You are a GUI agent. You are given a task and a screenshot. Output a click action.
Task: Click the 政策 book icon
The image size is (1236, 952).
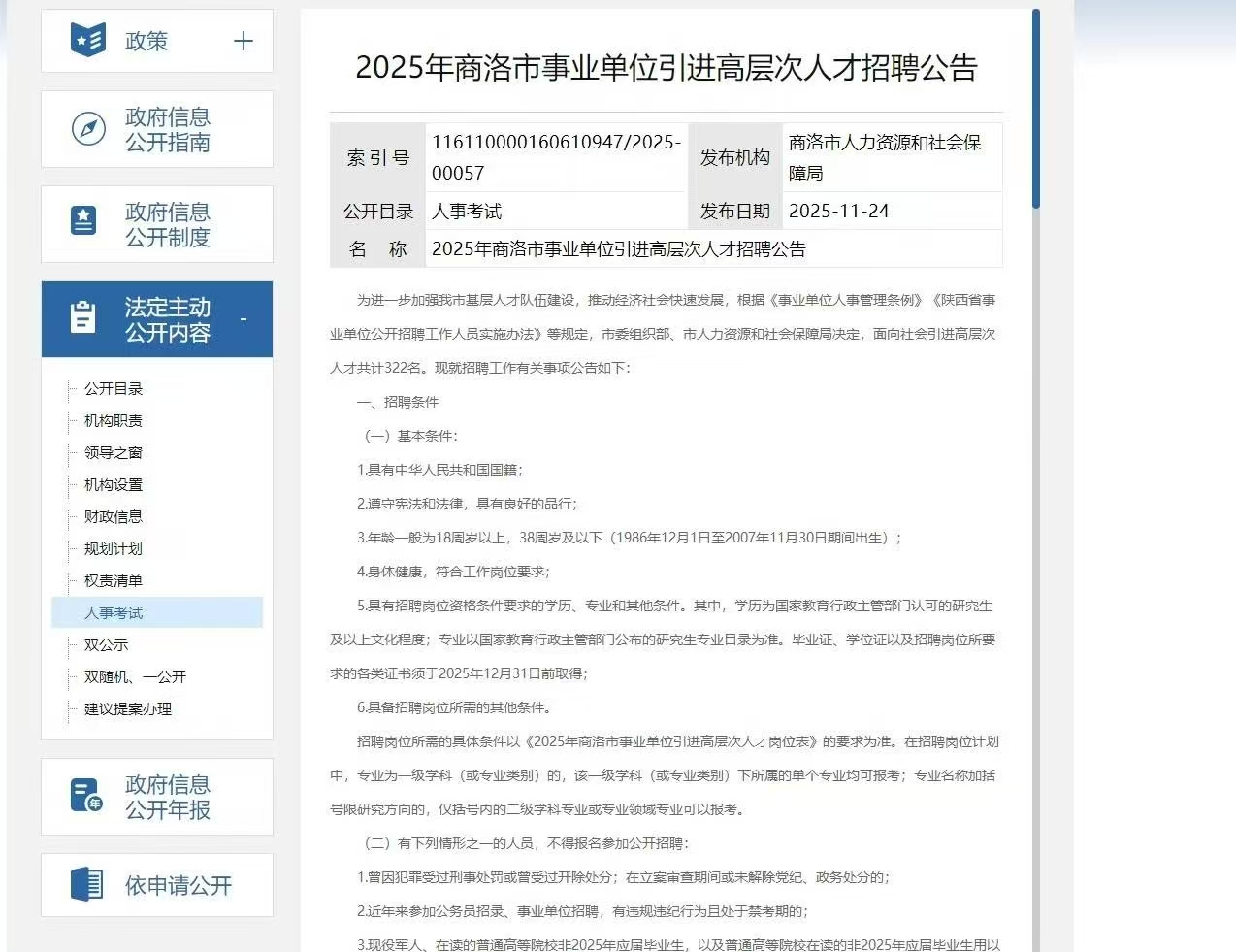(x=87, y=40)
